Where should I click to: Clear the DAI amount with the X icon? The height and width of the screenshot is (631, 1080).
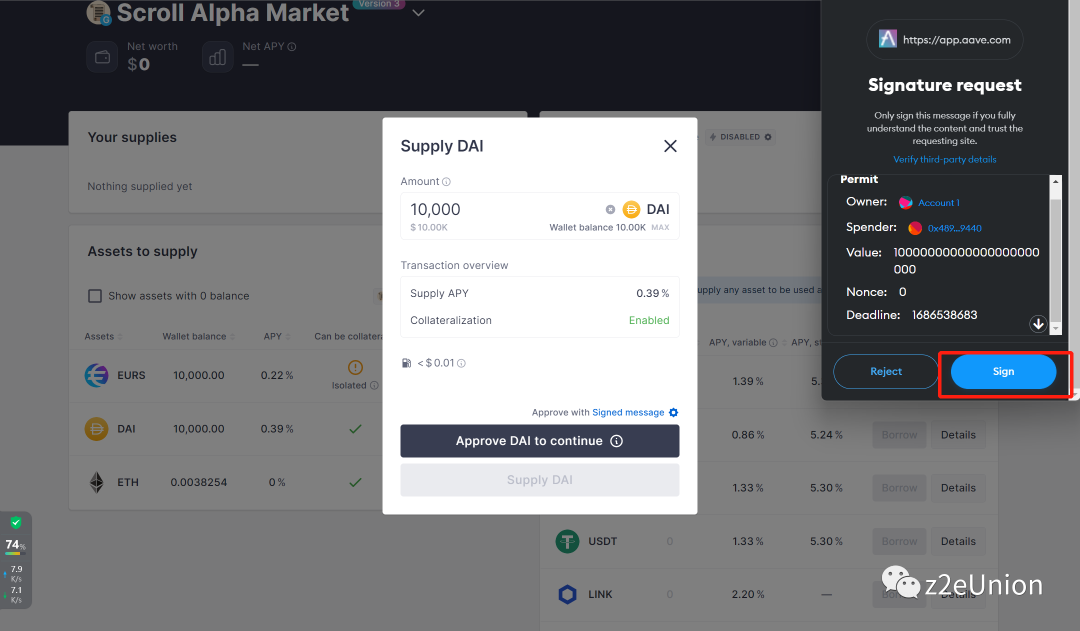(610, 209)
